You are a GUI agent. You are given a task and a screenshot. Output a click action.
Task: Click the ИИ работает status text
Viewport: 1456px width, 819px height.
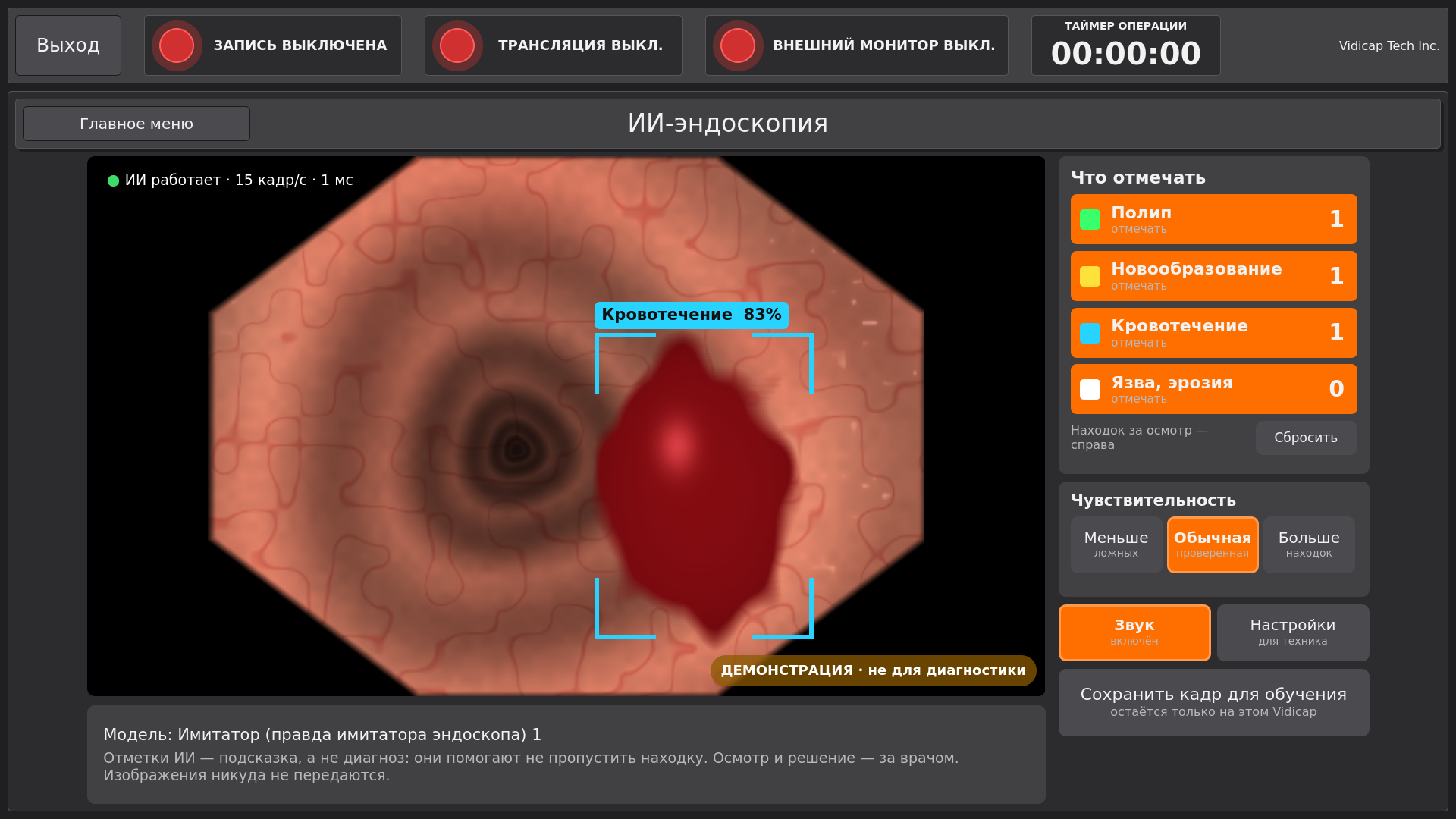239,180
